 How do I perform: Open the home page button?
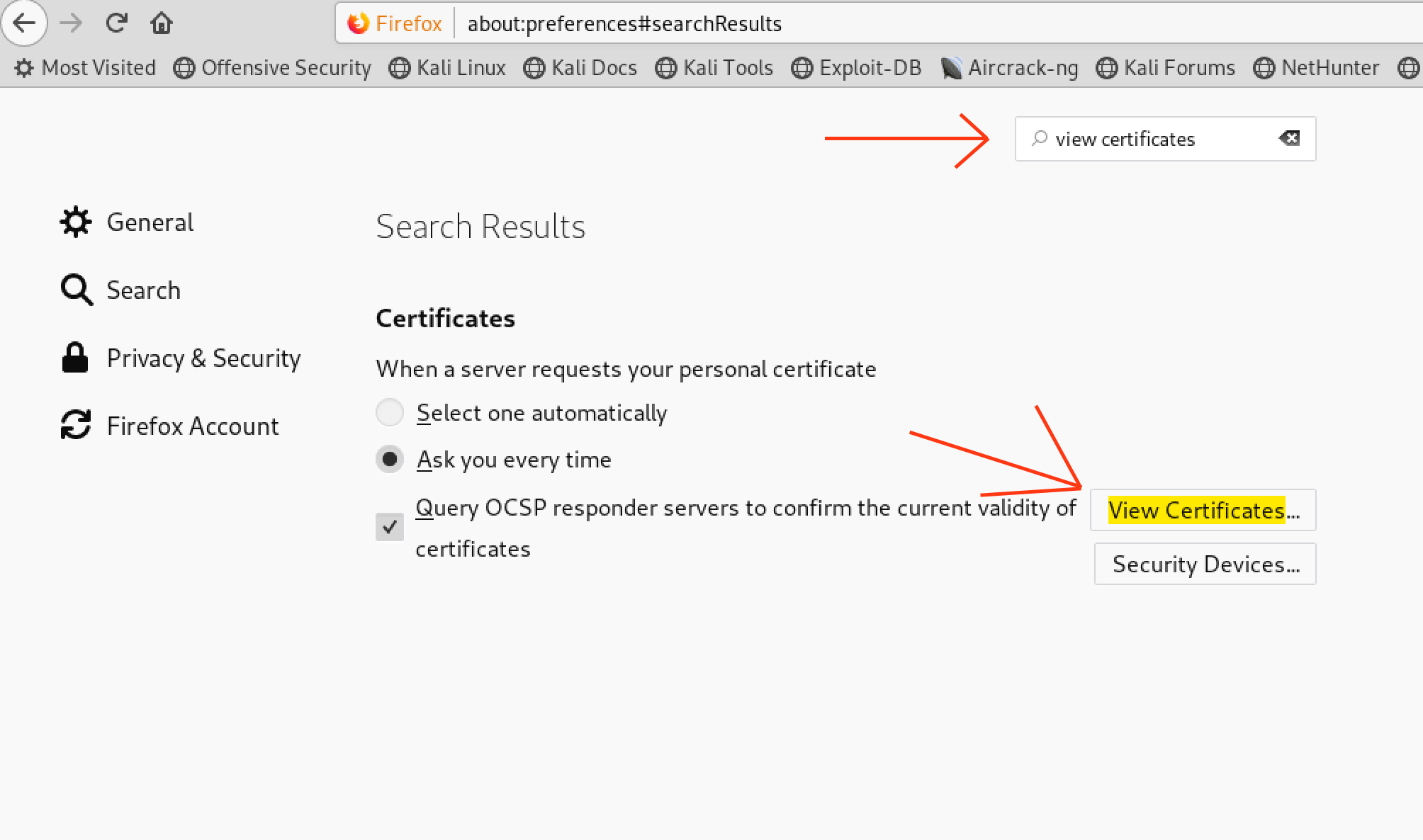click(x=162, y=23)
